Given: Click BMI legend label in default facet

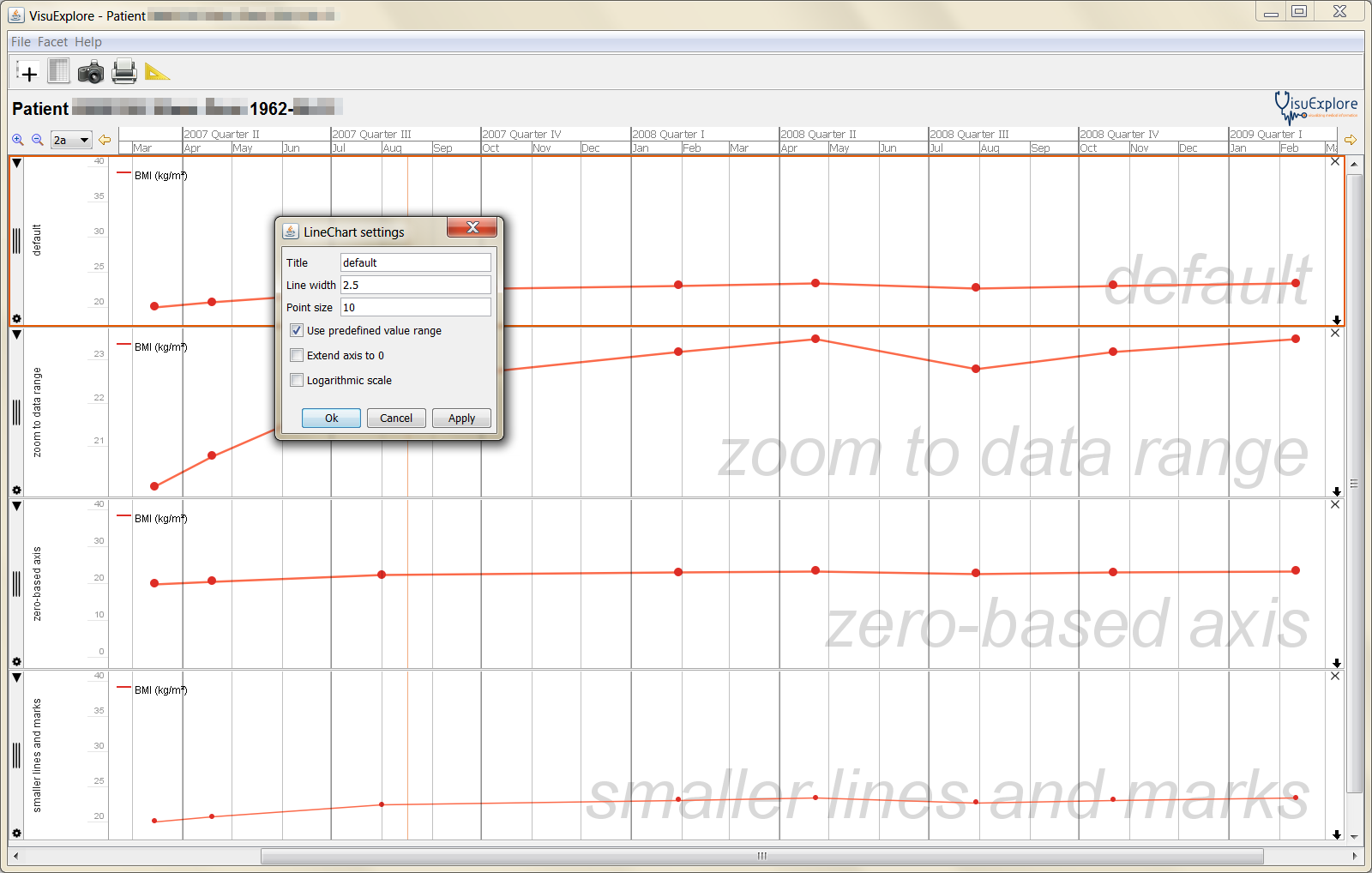Looking at the screenshot, I should tap(160, 176).
